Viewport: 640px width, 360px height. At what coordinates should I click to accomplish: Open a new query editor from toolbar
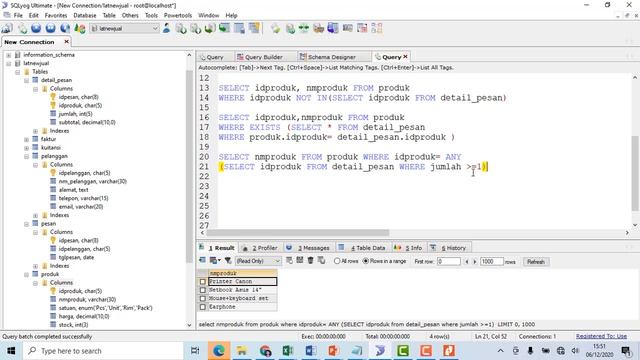click(x=22, y=28)
